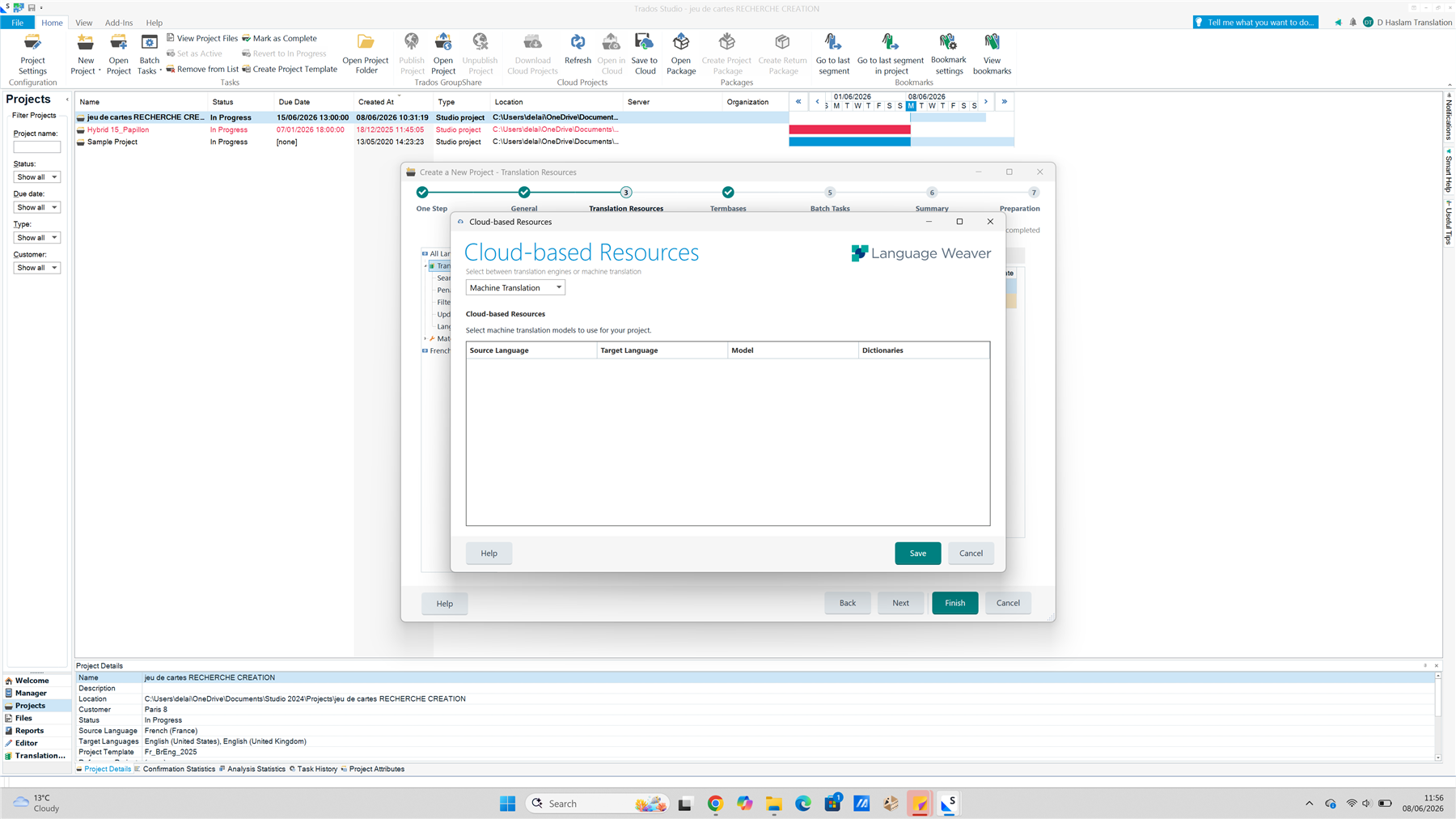Open the Due date filter dropdown
The width and height of the screenshot is (1456, 819).
point(36,207)
